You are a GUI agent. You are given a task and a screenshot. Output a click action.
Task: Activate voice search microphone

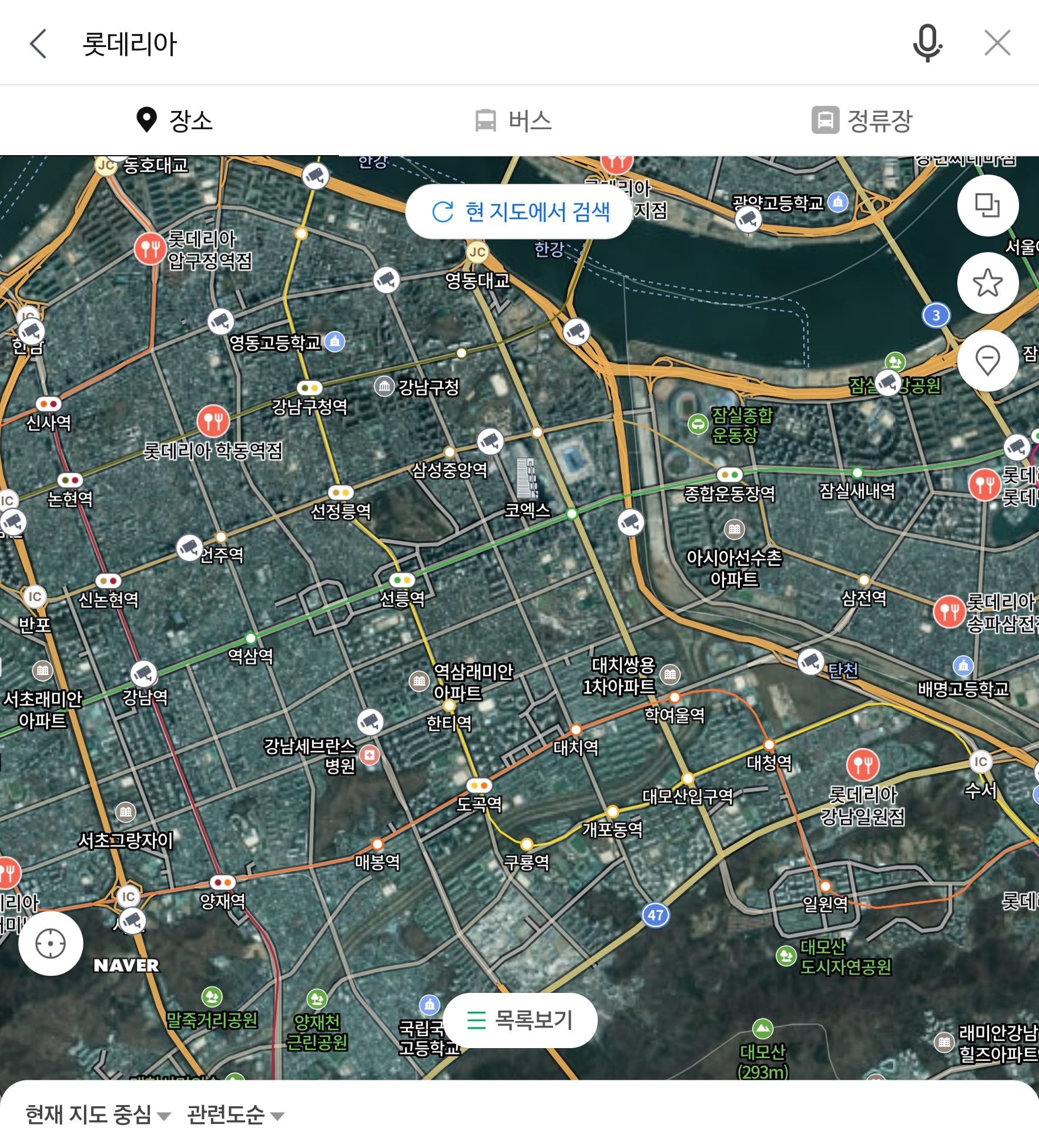point(927,43)
